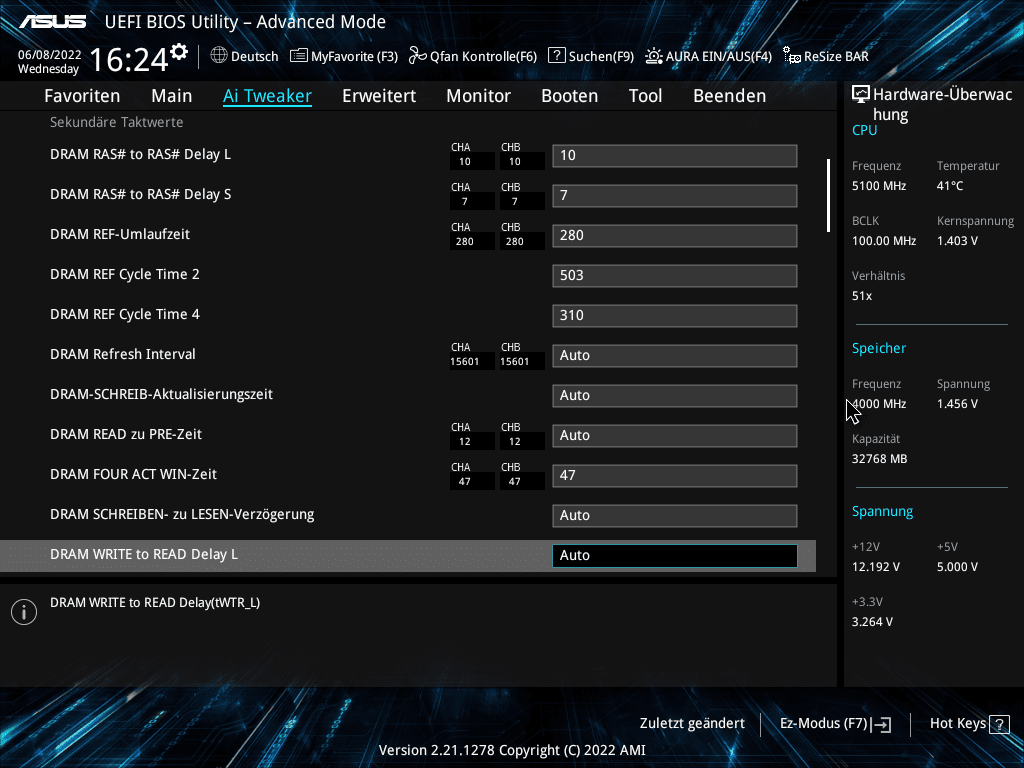Click the CPU Temperatur 41°C value

[950, 186]
